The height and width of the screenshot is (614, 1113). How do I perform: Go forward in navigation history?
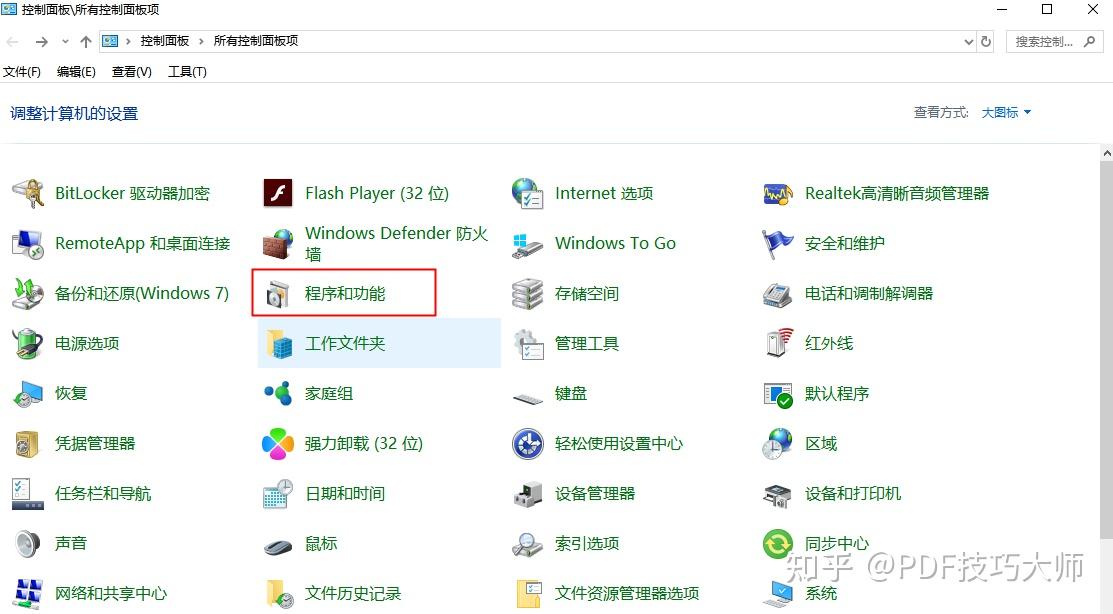42,42
